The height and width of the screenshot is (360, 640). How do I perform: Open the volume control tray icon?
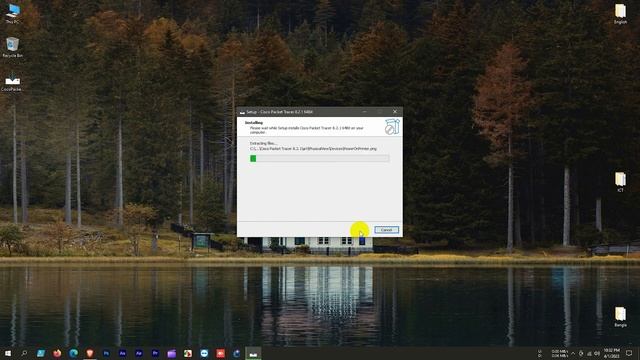pos(597,353)
